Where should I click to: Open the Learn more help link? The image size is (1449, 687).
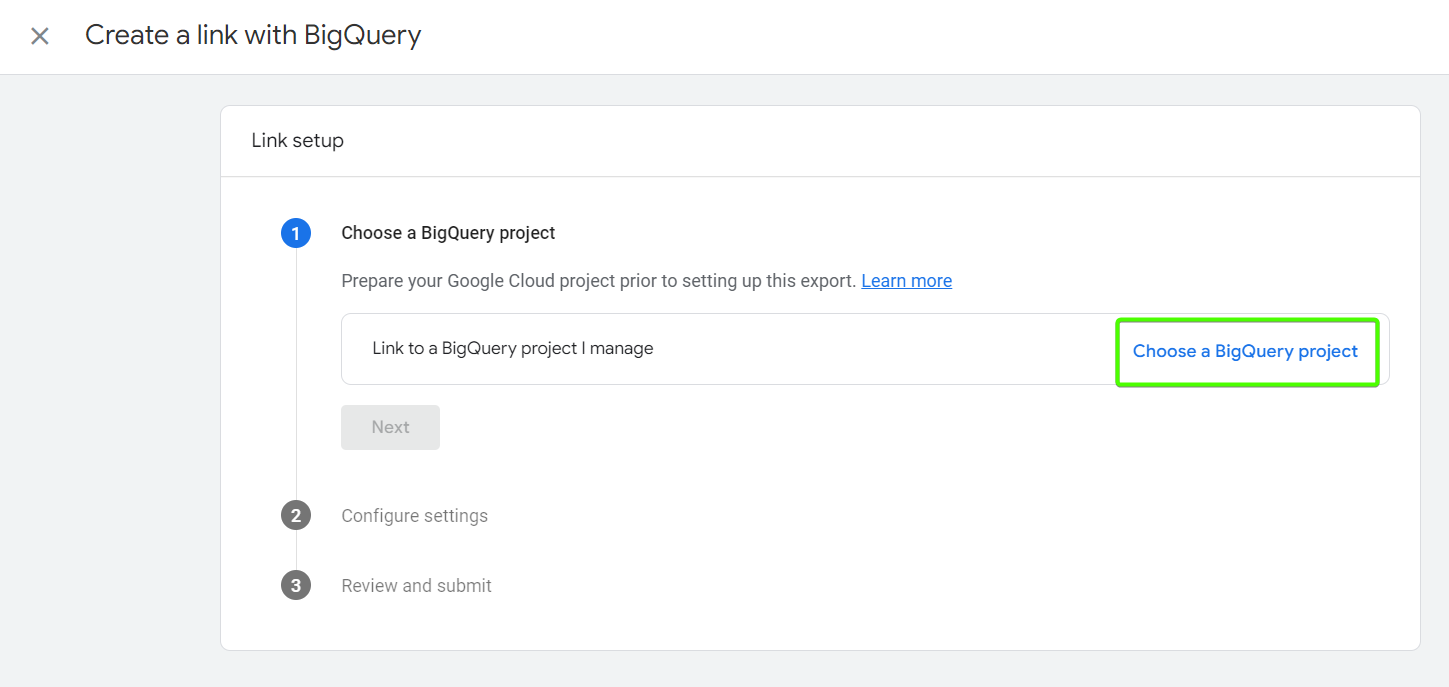(x=906, y=280)
